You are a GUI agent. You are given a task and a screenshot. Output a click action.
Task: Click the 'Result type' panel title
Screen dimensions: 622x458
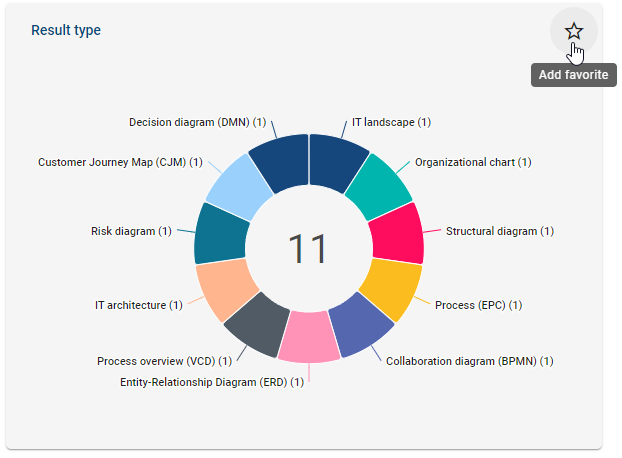point(66,30)
